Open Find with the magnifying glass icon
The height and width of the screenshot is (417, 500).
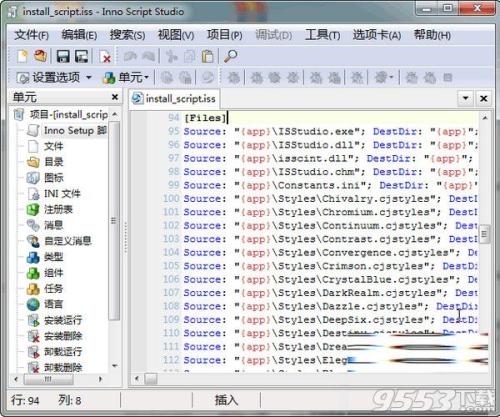230,56
